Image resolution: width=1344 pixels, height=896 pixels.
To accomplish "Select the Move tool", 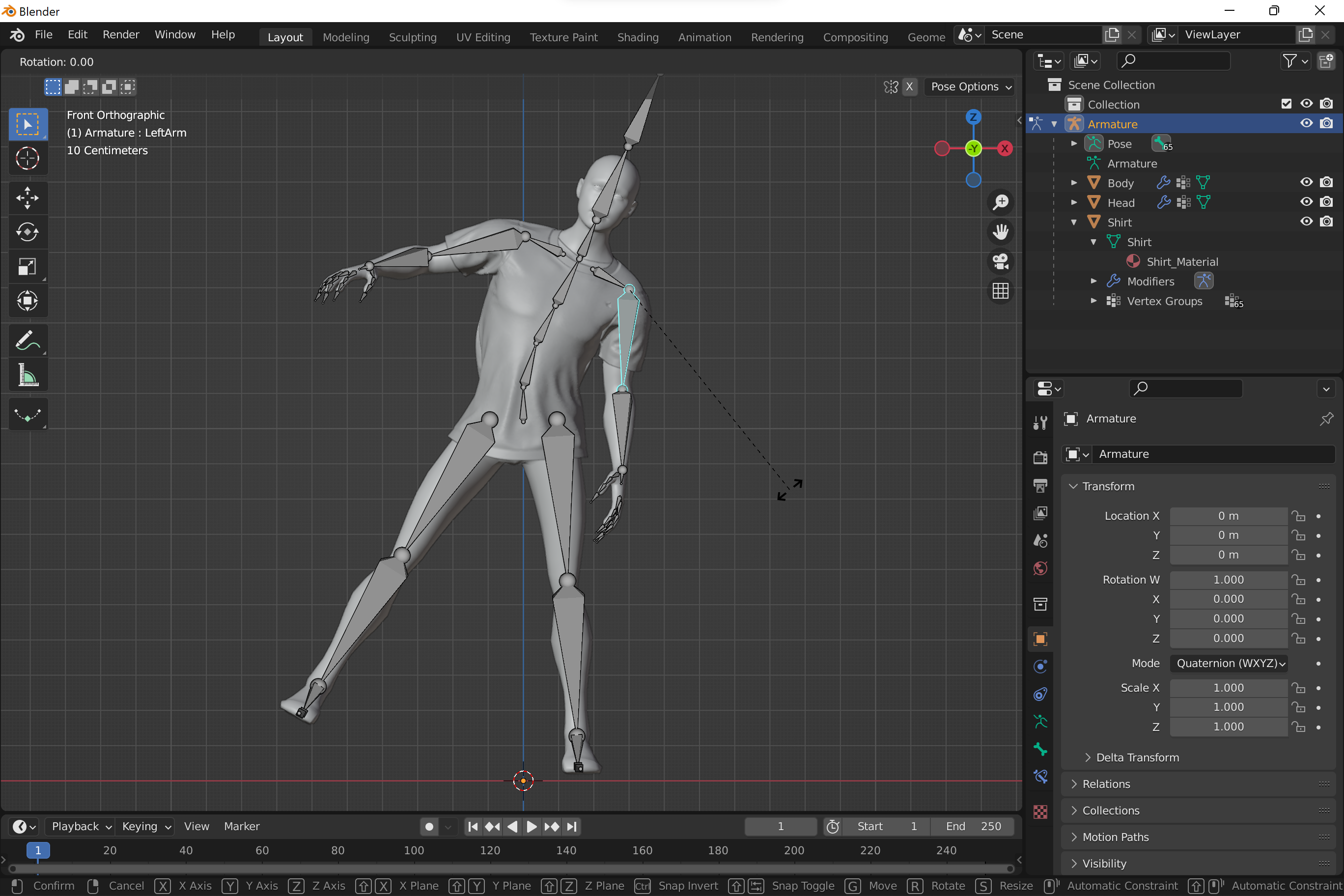I will (x=28, y=197).
